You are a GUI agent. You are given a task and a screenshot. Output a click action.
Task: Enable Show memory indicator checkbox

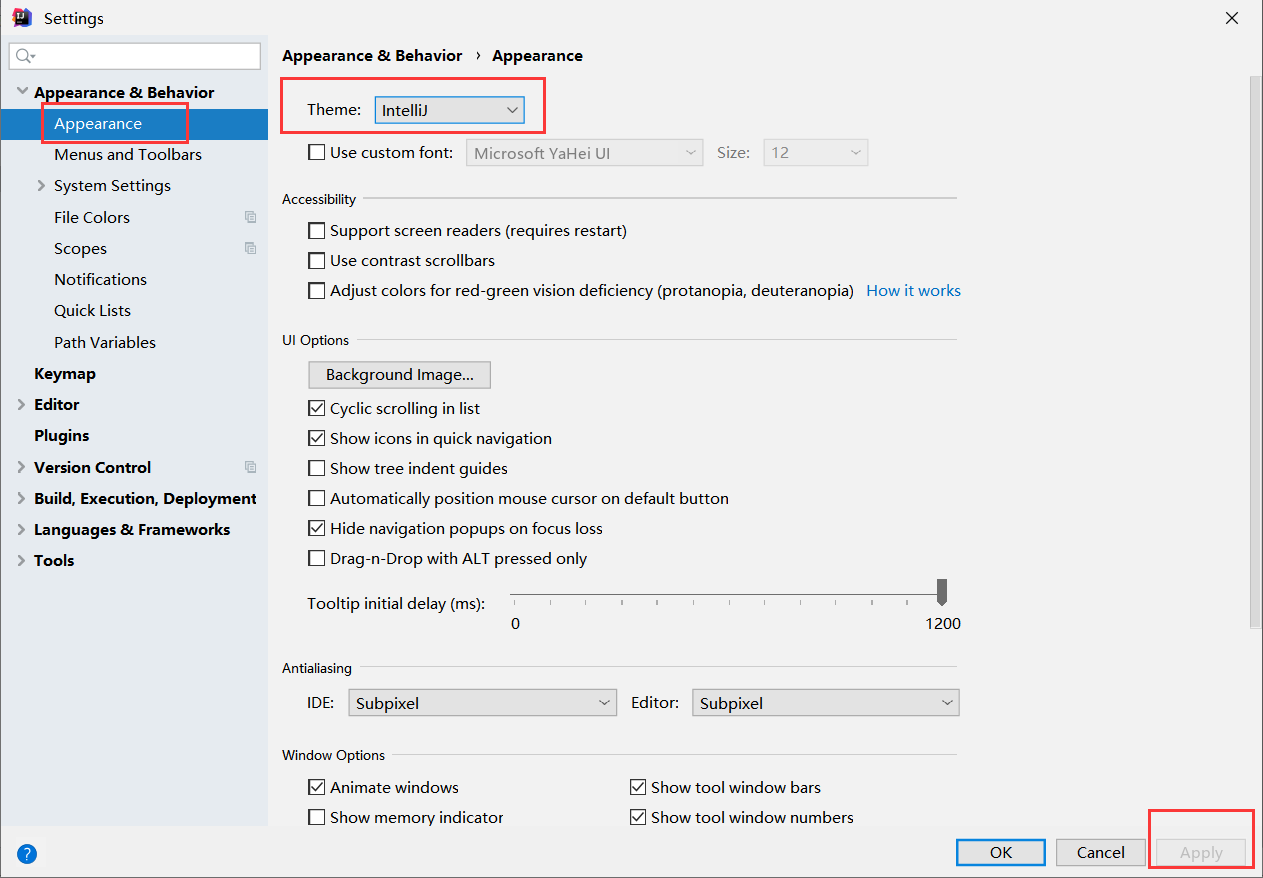pyautogui.click(x=316, y=818)
